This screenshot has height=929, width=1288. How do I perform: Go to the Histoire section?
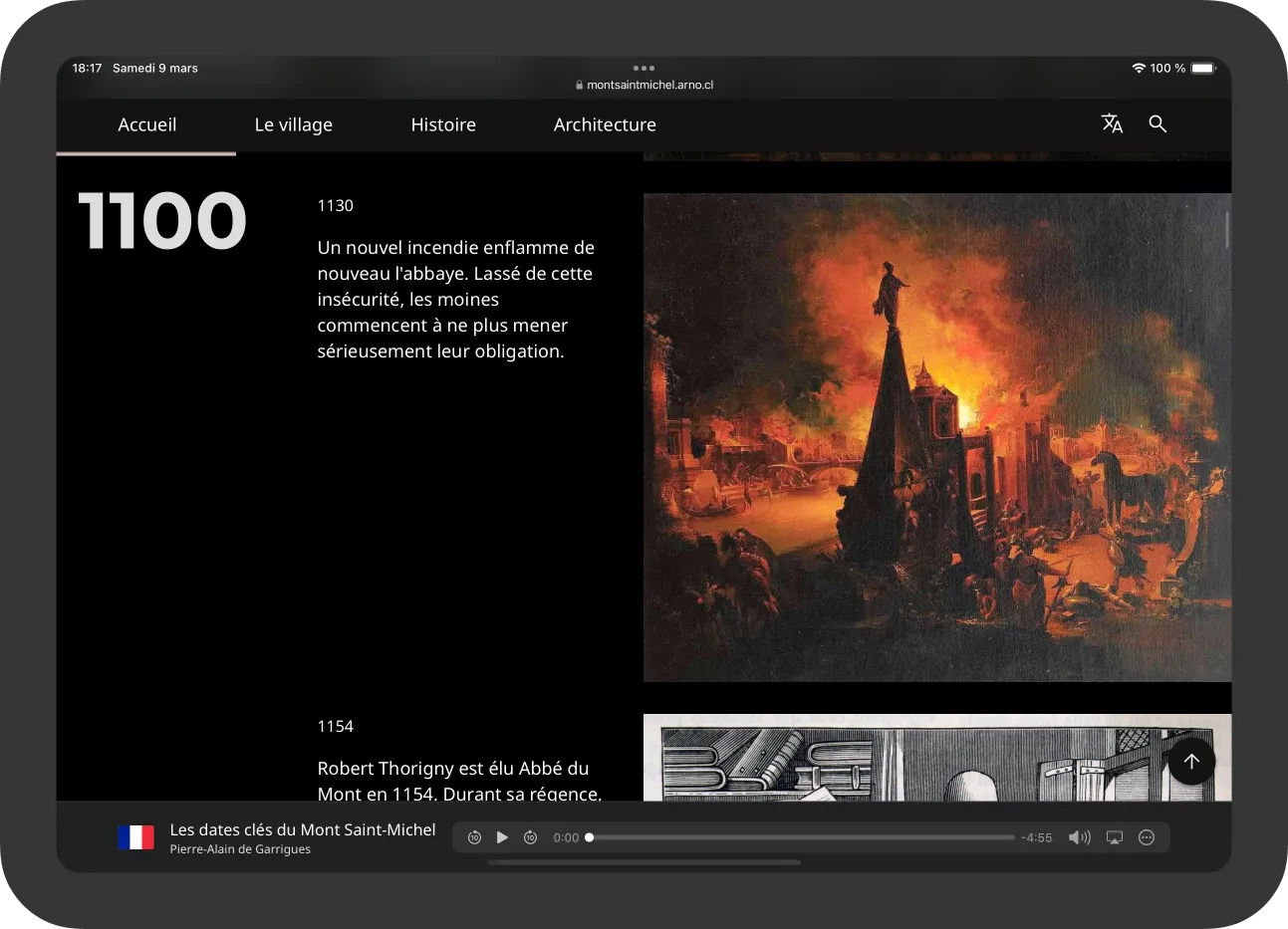point(443,124)
